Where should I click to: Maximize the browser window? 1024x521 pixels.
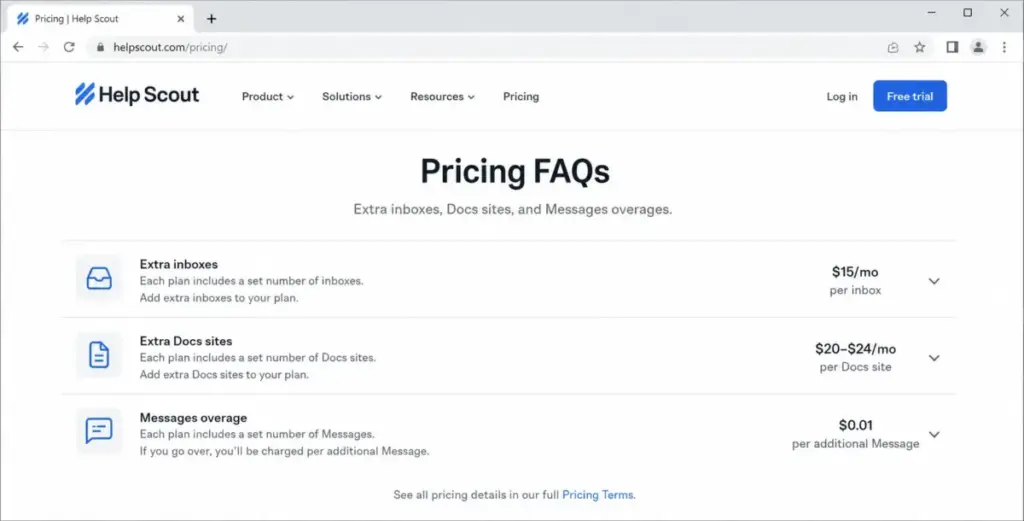968,12
